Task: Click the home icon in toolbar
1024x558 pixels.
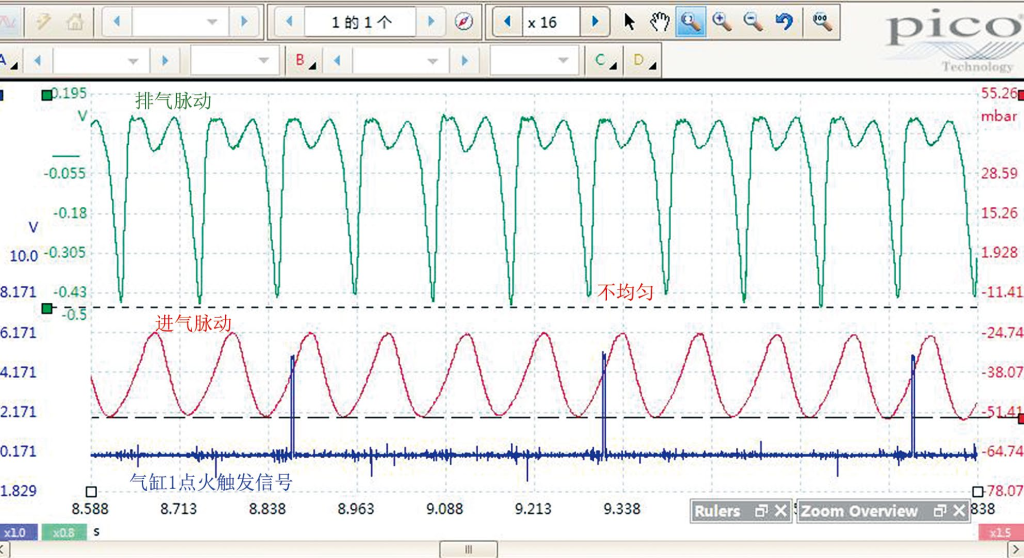Action: pos(75,22)
